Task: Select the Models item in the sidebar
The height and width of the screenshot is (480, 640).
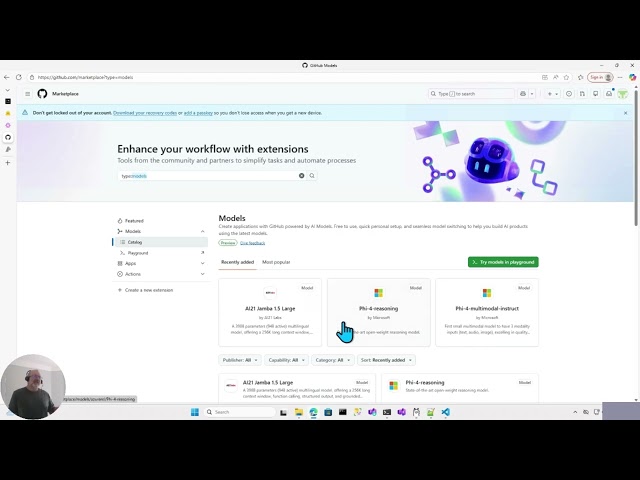Action: 133,231
